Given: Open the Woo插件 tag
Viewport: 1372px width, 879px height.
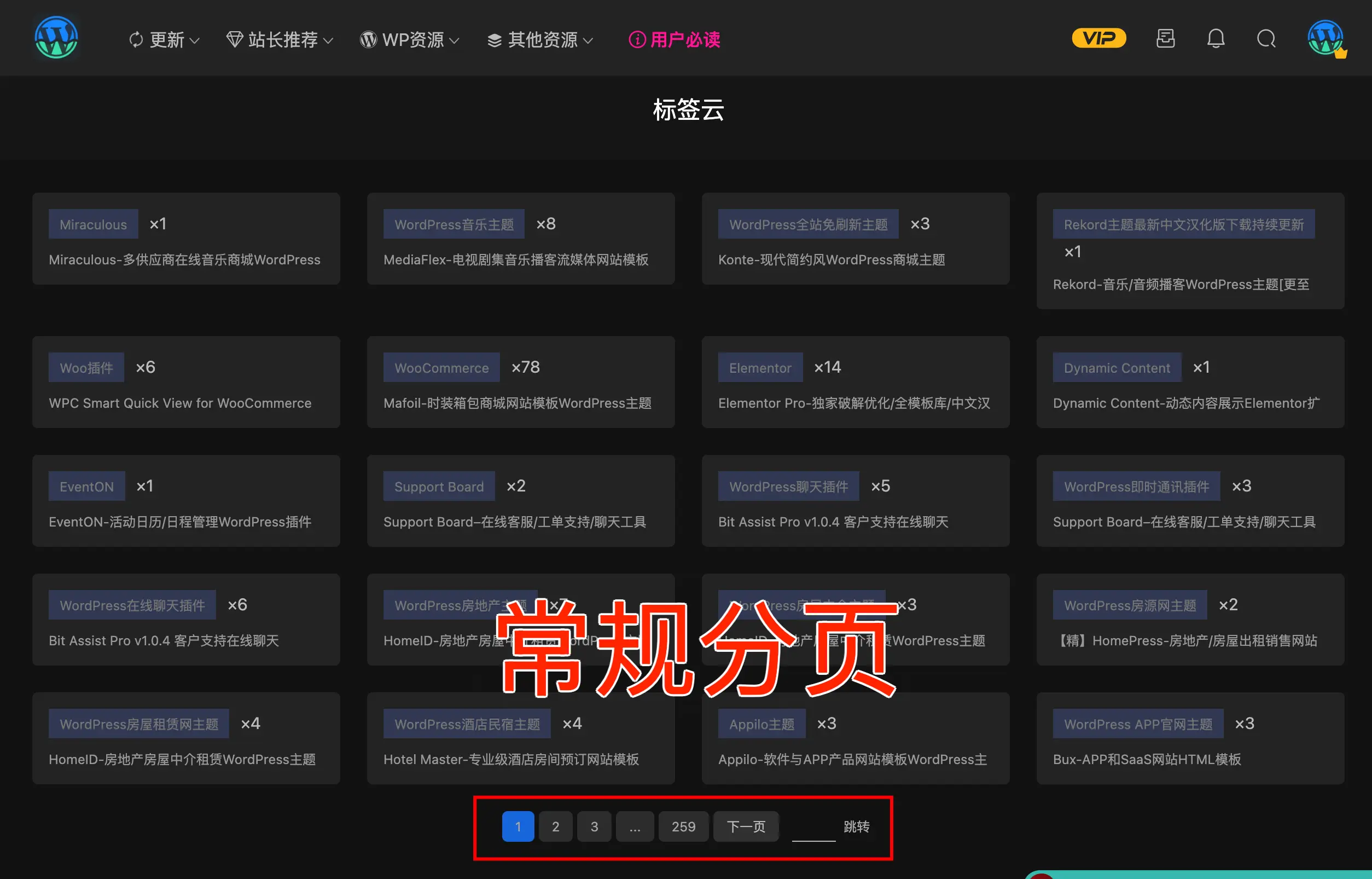Looking at the screenshot, I should 86,367.
